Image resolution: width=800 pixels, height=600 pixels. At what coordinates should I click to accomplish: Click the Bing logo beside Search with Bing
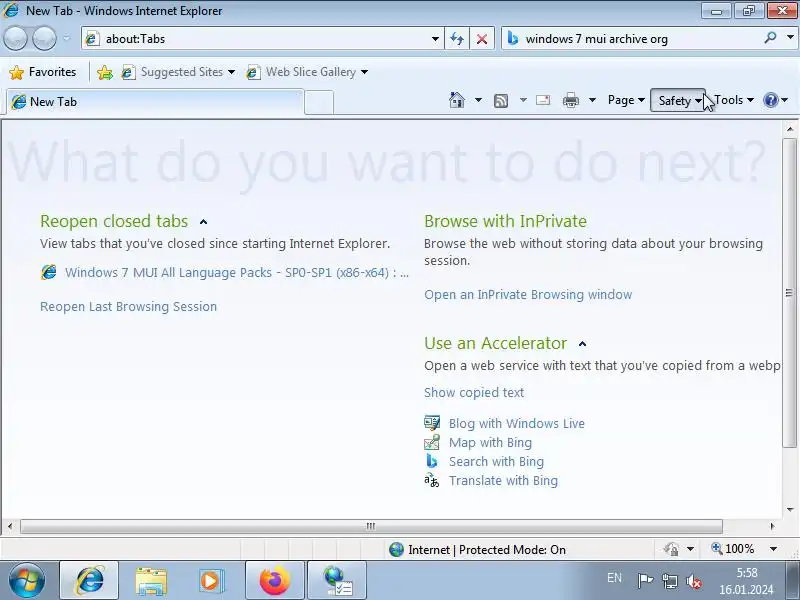432,461
